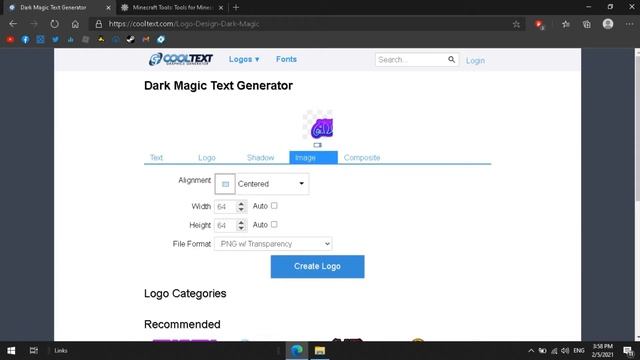Open the volume icon in system tray
The width and height of the screenshot is (640, 360).
click(565, 351)
